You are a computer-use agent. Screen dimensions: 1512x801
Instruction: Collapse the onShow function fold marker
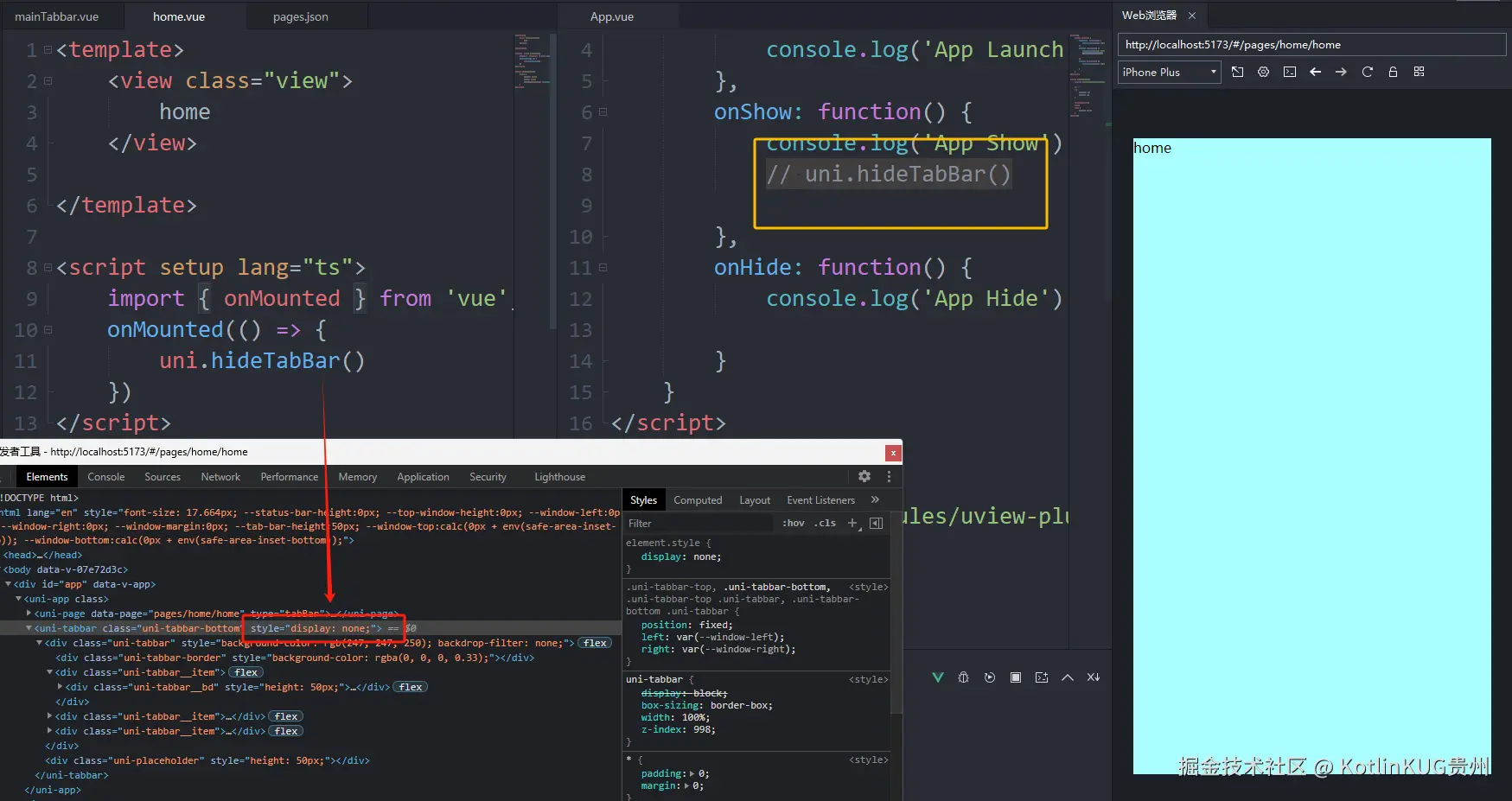point(603,112)
